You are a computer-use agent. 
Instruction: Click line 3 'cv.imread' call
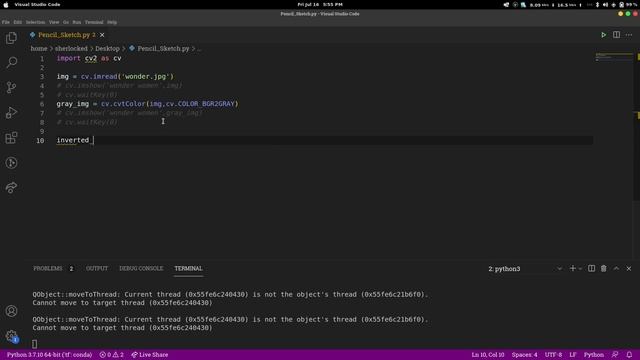(x=99, y=77)
